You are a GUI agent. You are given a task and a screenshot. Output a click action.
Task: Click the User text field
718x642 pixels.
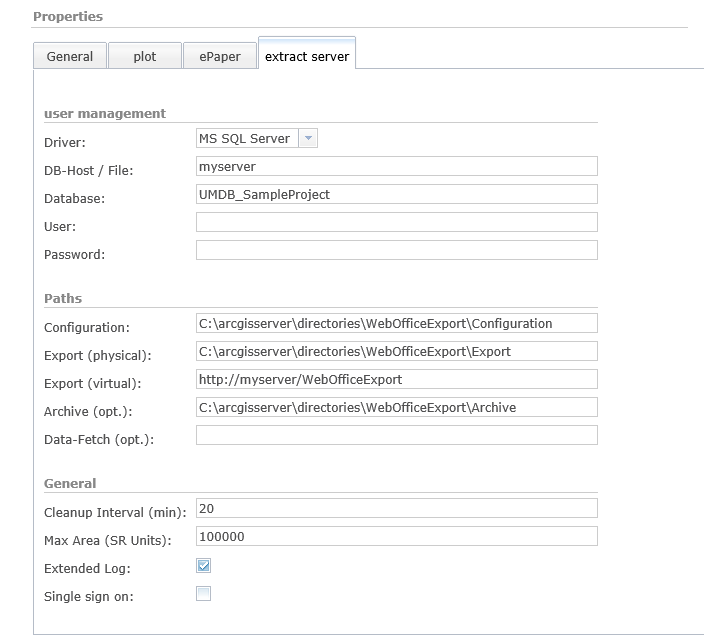coord(396,222)
